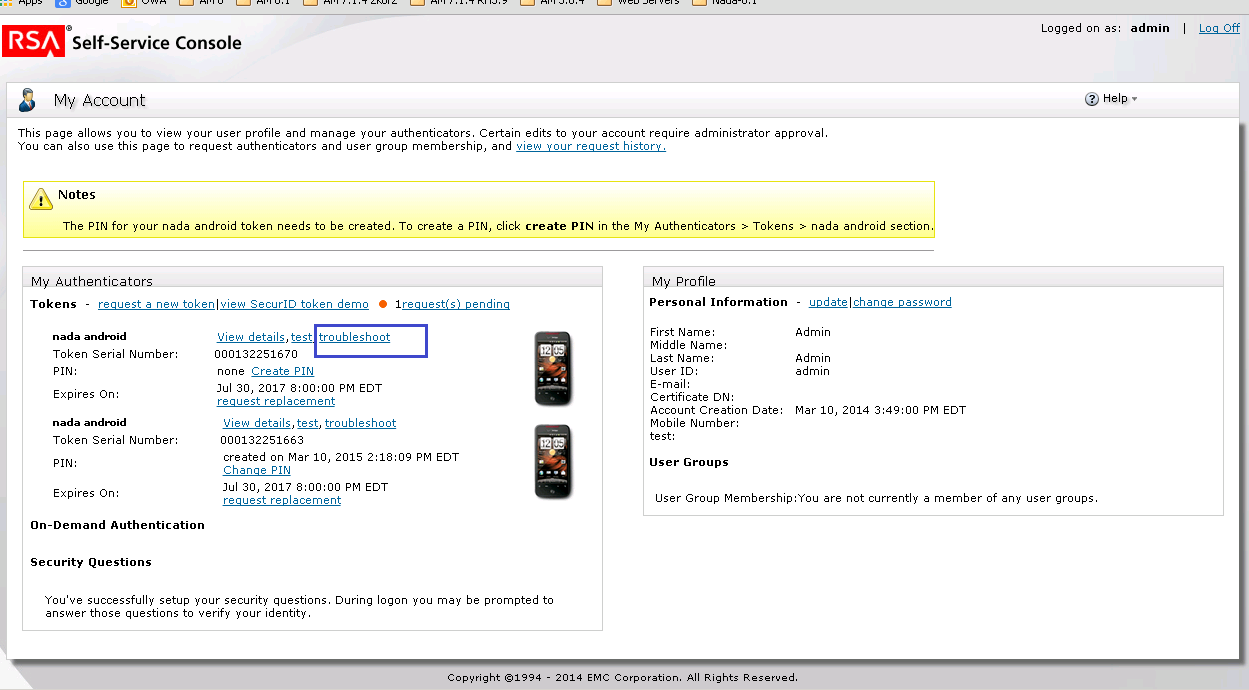Click the Help question mark icon
This screenshot has width=1249, height=690.
(1092, 99)
